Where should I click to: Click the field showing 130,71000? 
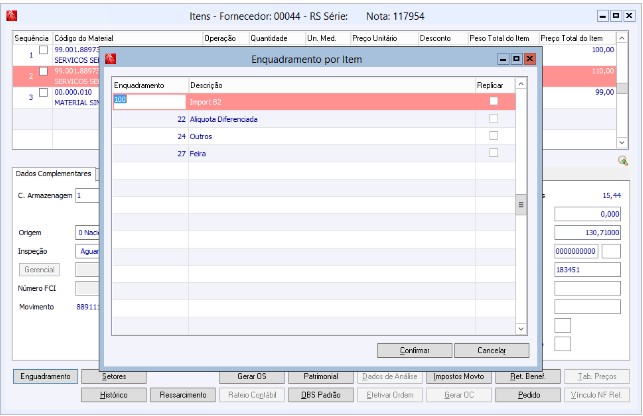click(x=587, y=233)
